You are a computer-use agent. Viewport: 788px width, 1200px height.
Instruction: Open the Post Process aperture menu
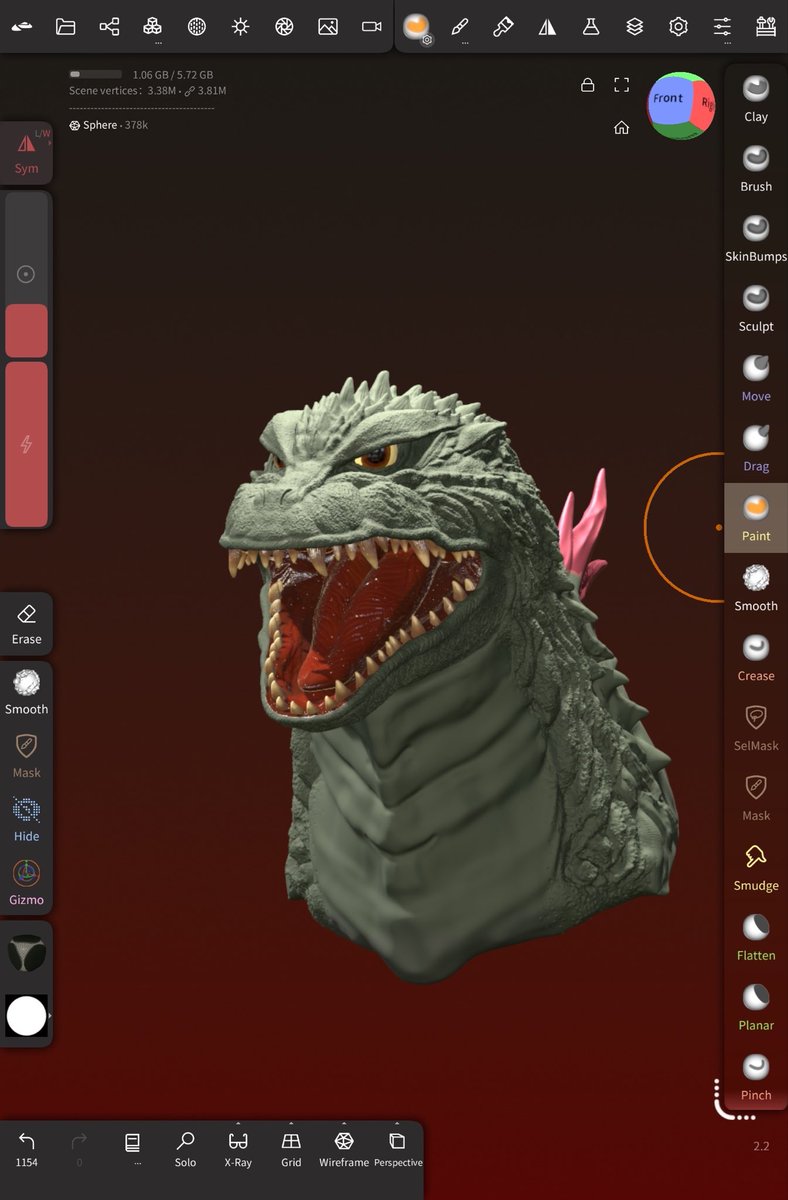284,27
